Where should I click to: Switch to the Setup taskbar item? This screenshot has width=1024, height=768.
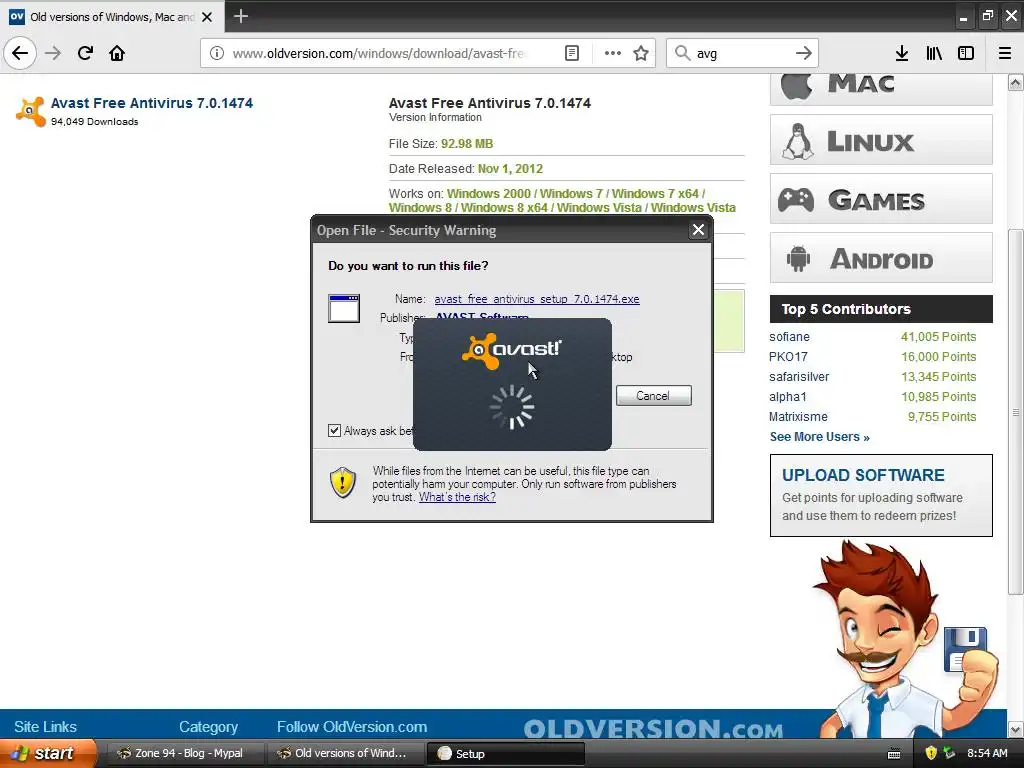click(504, 754)
